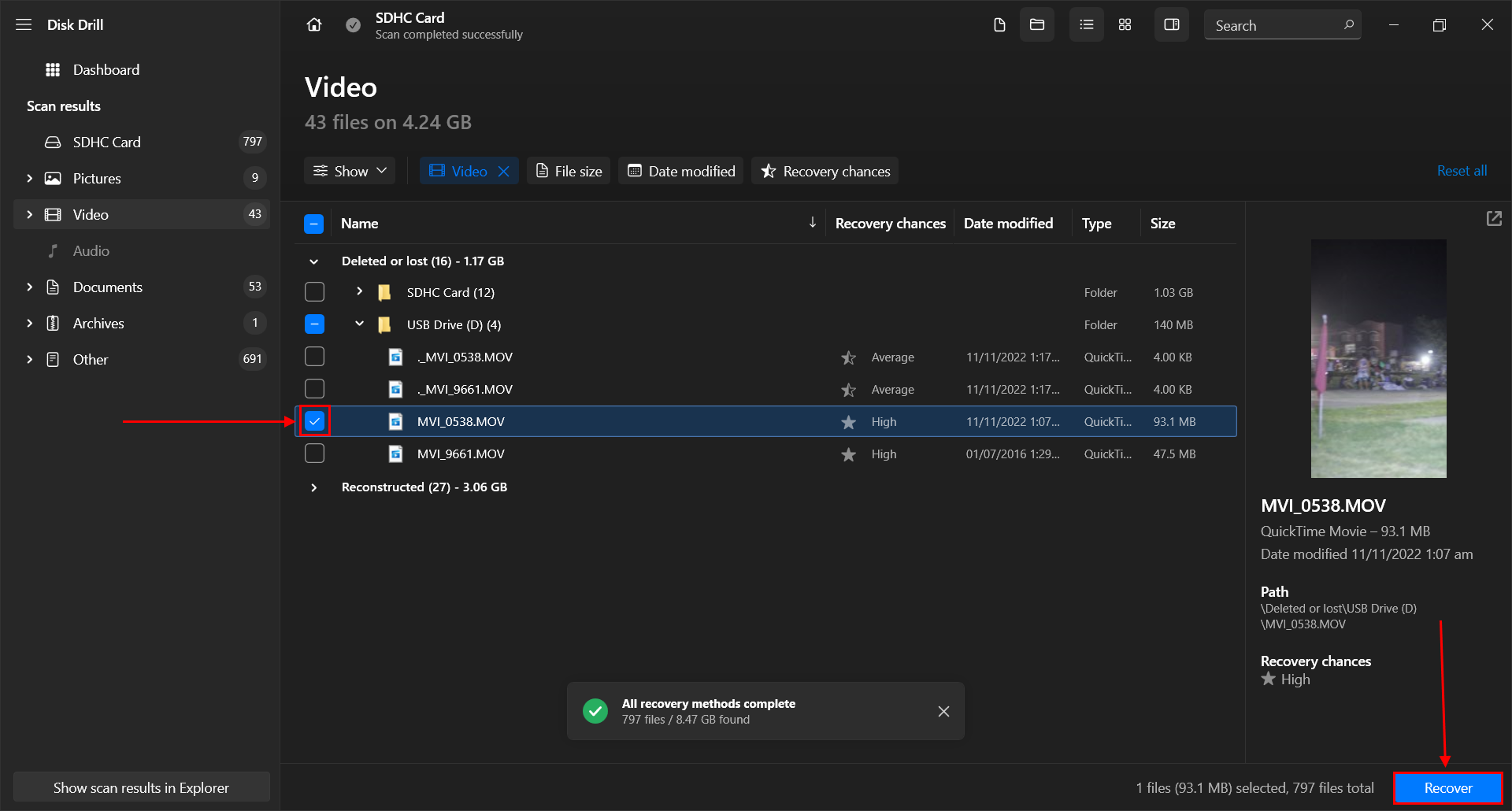This screenshot has height=811, width=1512.
Task: Open the hamburger menu
Action: click(x=24, y=24)
